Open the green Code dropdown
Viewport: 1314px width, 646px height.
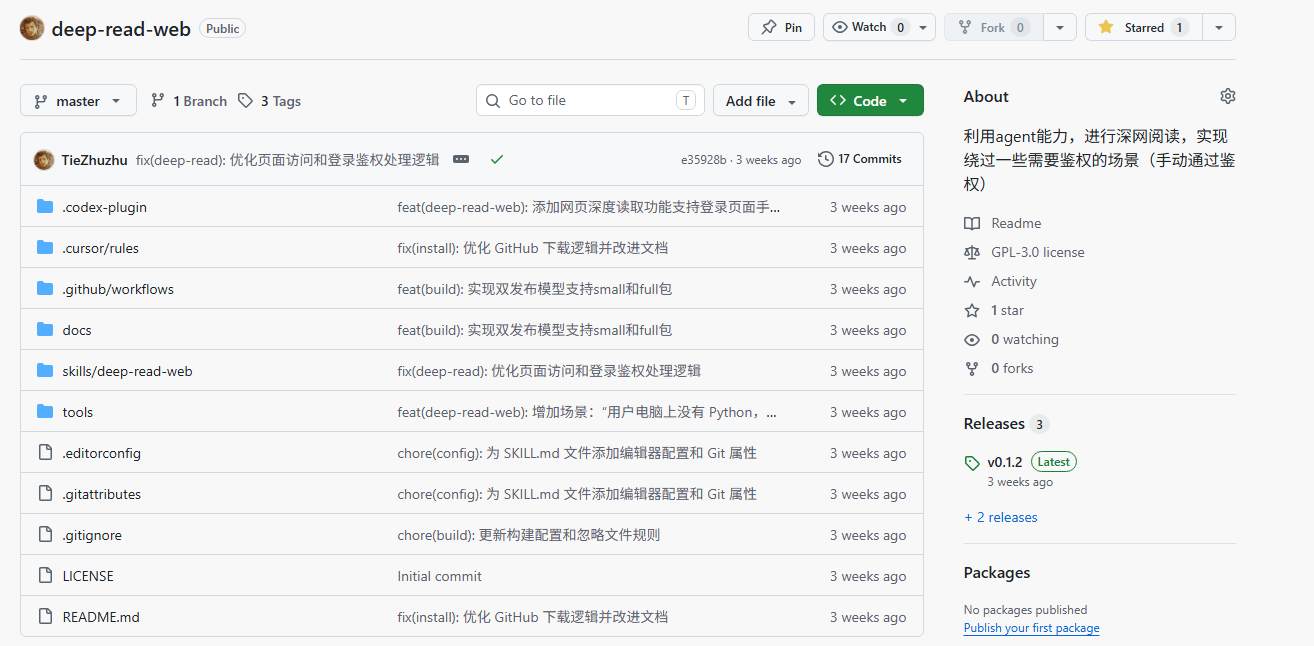pyautogui.click(x=870, y=101)
